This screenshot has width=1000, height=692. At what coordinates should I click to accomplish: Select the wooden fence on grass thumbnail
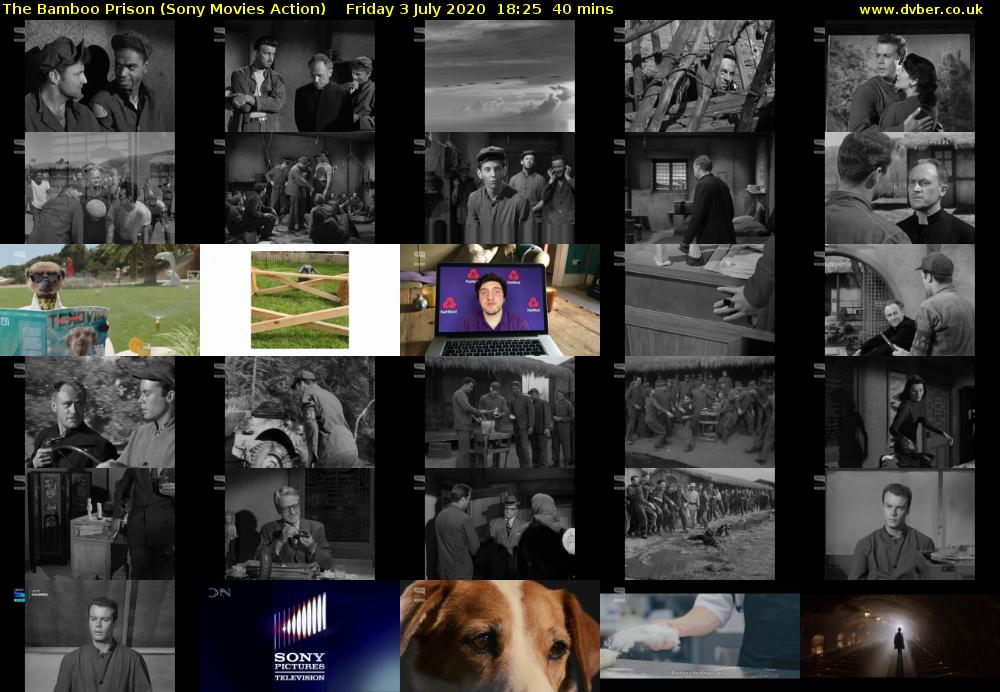300,300
